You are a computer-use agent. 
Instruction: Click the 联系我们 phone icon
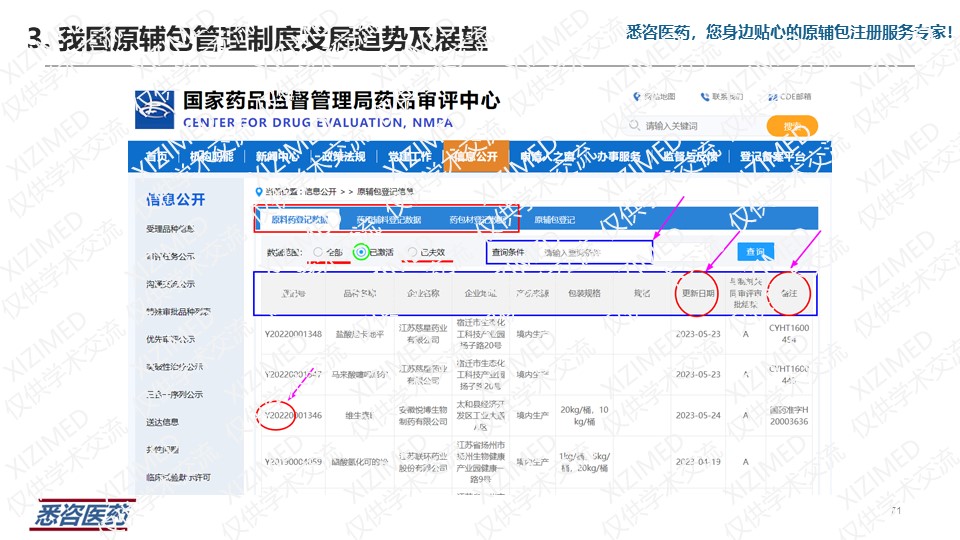point(706,97)
